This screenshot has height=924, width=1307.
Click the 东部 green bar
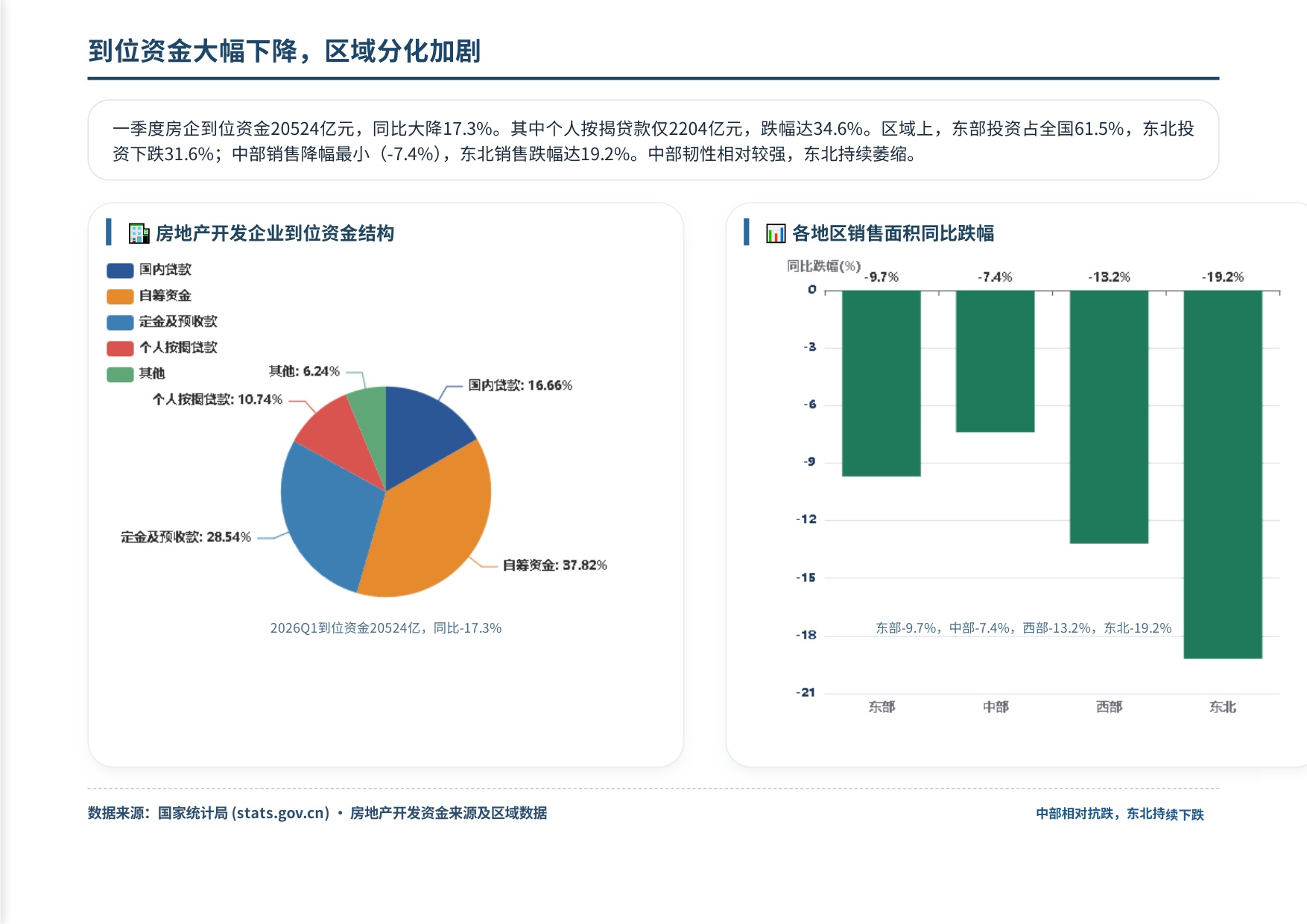coord(882,383)
